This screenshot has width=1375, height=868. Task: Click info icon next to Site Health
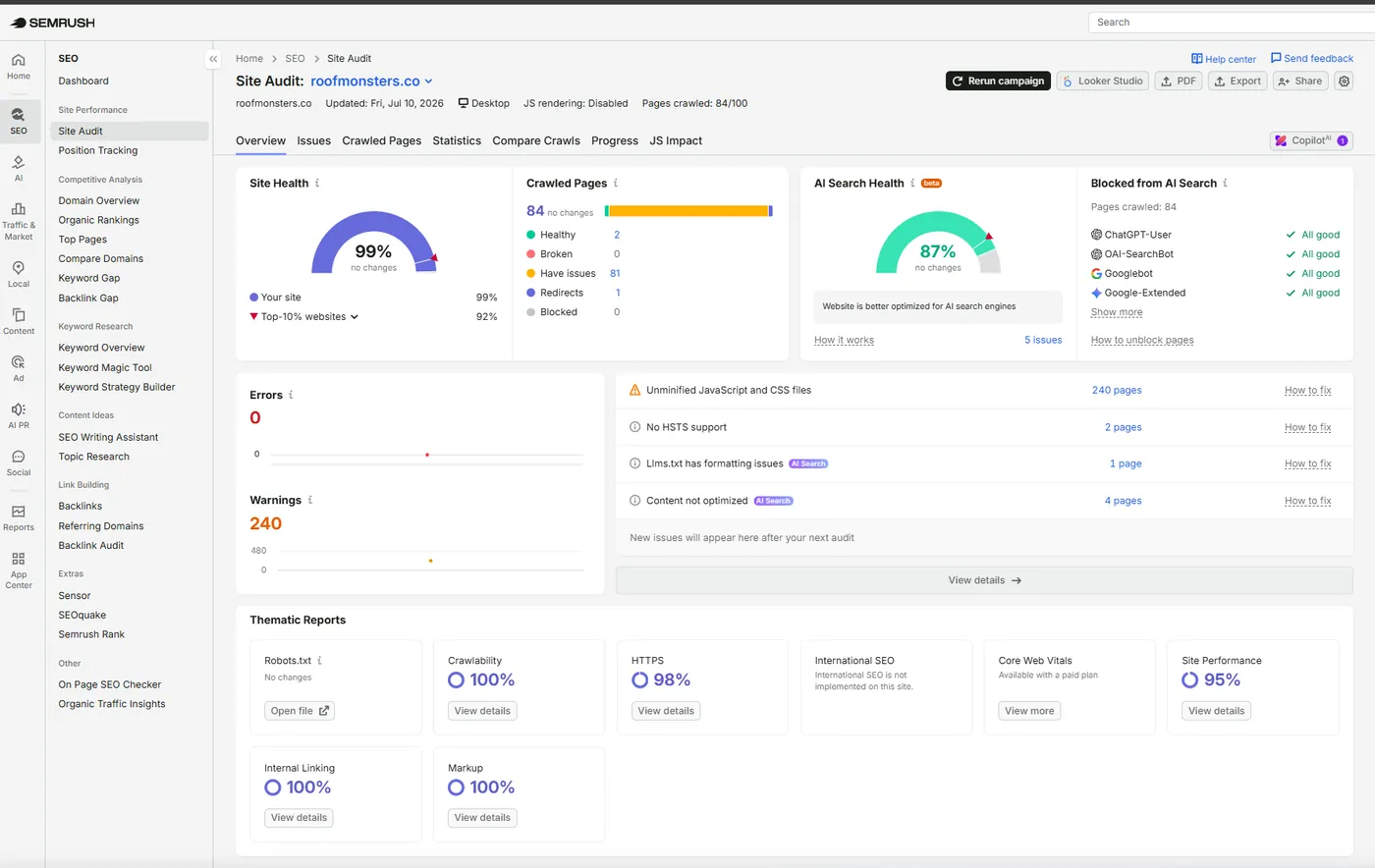(x=317, y=183)
